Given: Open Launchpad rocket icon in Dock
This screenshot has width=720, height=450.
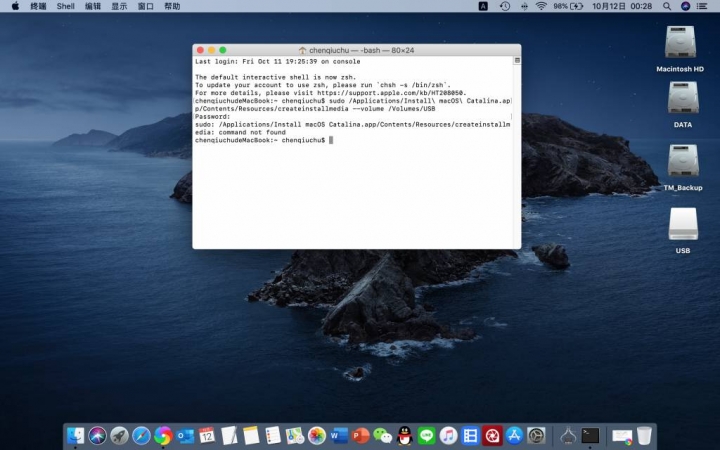Looking at the screenshot, I should [119, 435].
